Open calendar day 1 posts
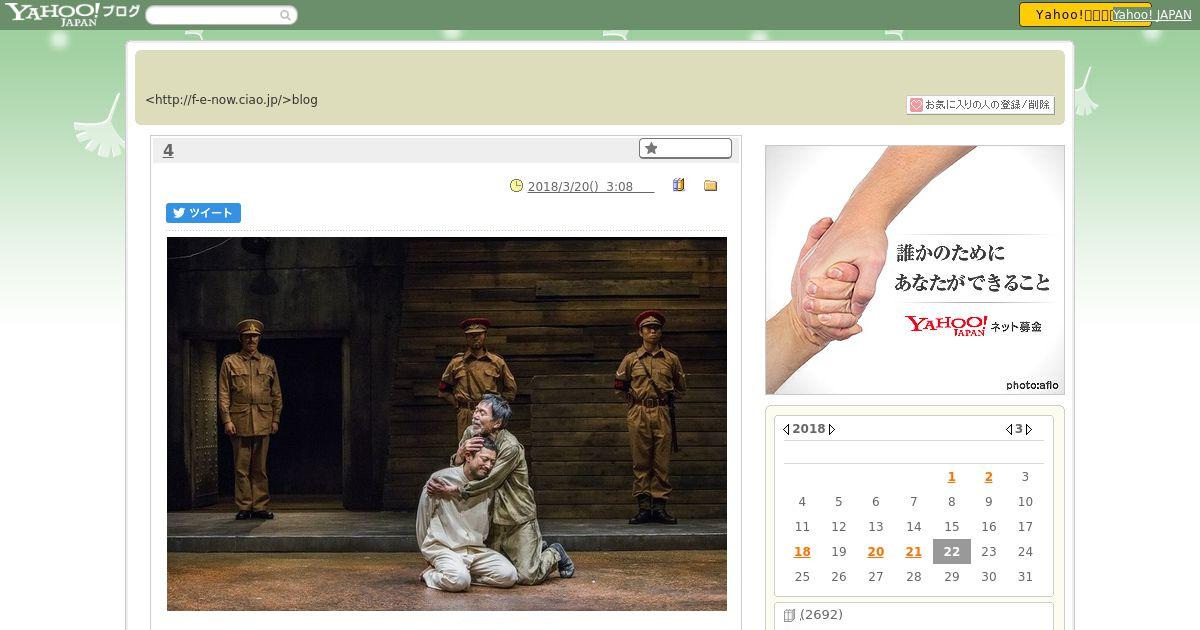 (x=951, y=477)
